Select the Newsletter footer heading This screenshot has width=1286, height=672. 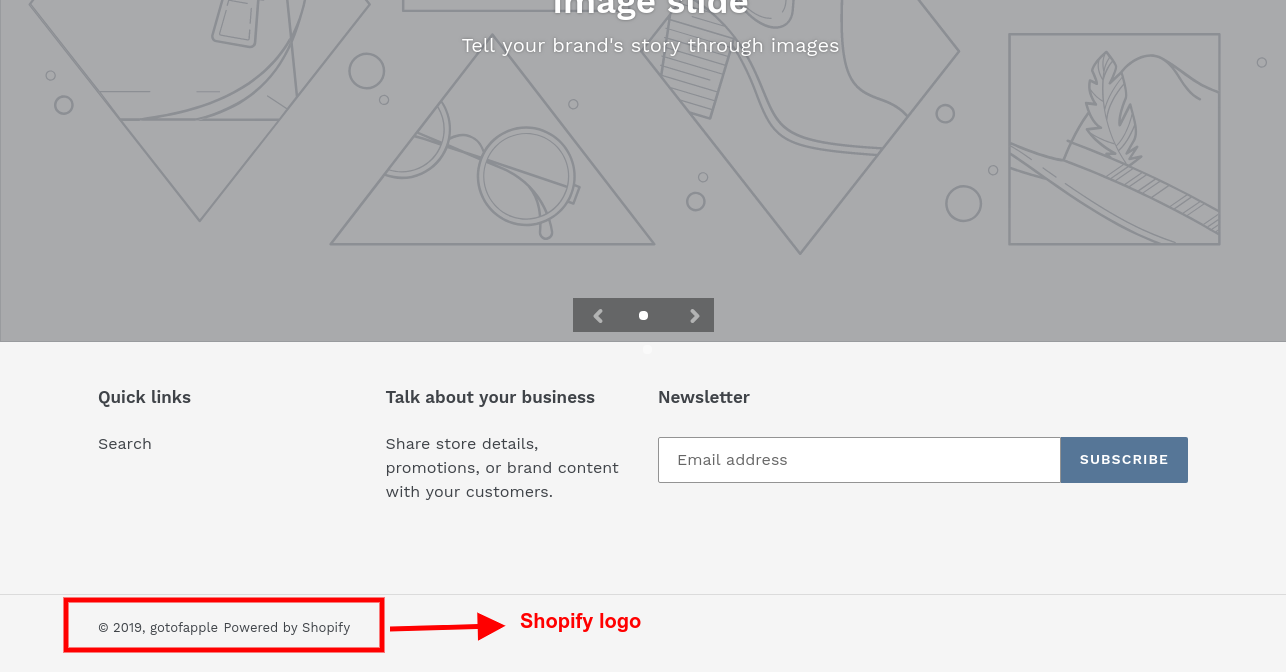pos(703,397)
